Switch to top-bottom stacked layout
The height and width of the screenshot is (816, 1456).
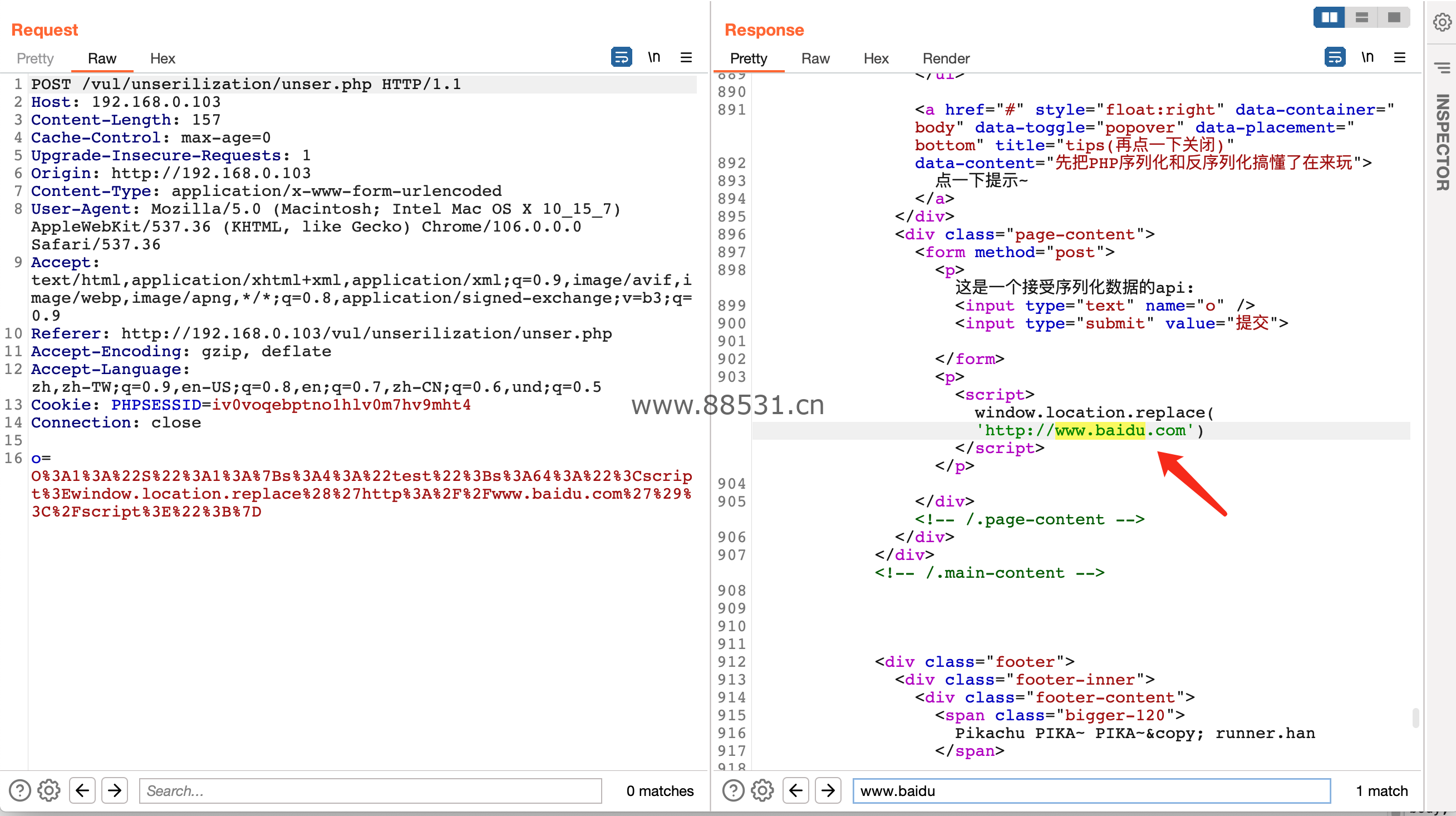click(1361, 17)
